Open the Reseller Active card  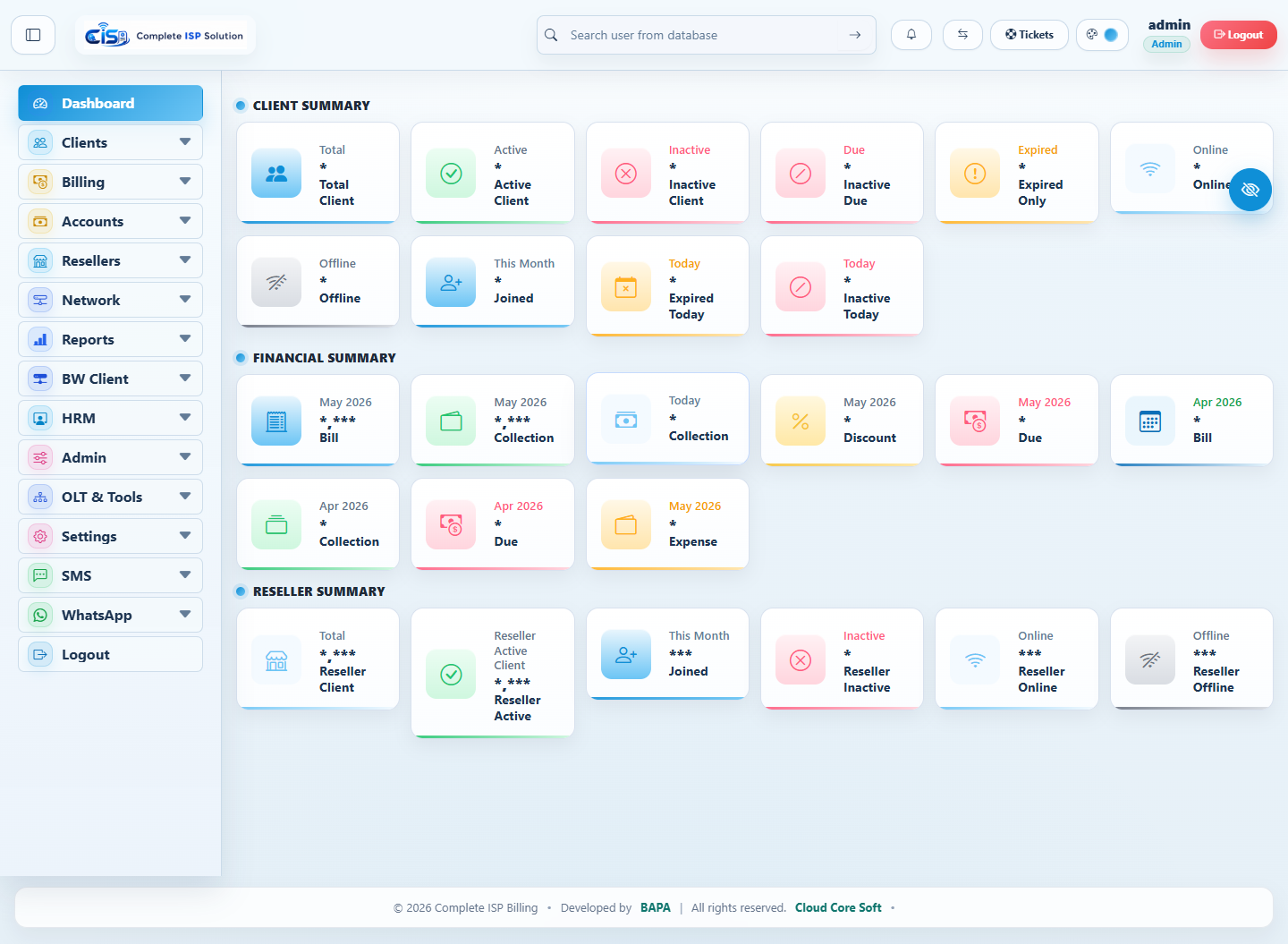click(x=492, y=673)
